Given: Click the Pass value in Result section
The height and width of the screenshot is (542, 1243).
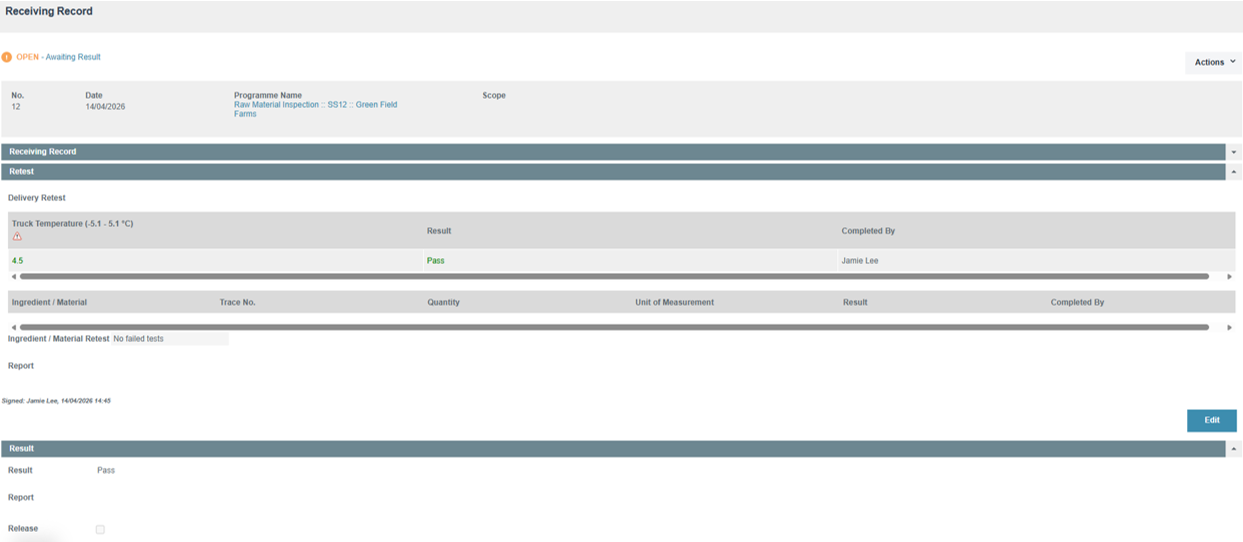Looking at the screenshot, I should (x=106, y=470).
